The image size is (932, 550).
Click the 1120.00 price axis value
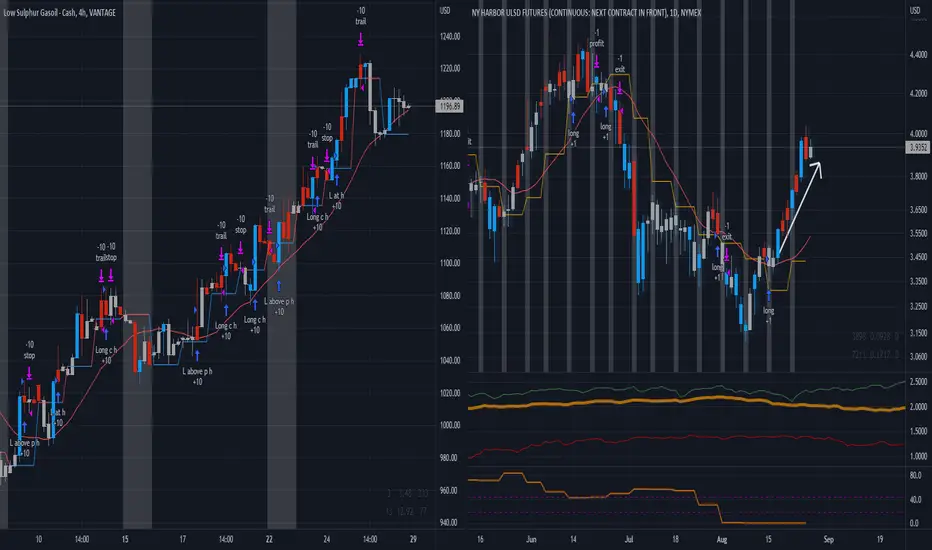click(450, 231)
